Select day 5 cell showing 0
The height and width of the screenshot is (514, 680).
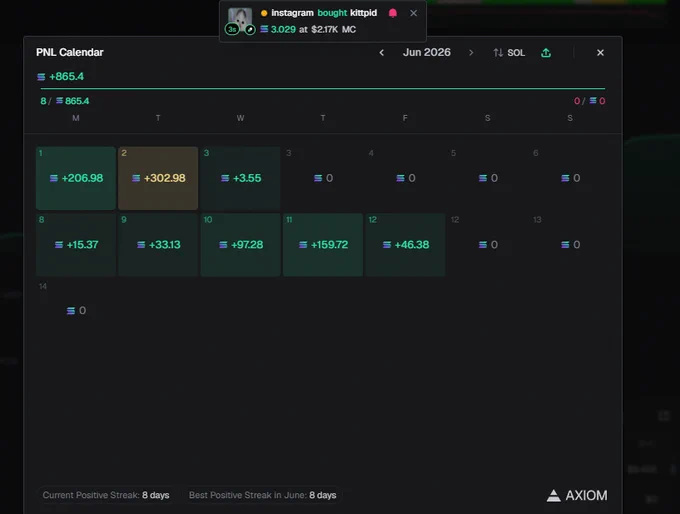(487, 178)
